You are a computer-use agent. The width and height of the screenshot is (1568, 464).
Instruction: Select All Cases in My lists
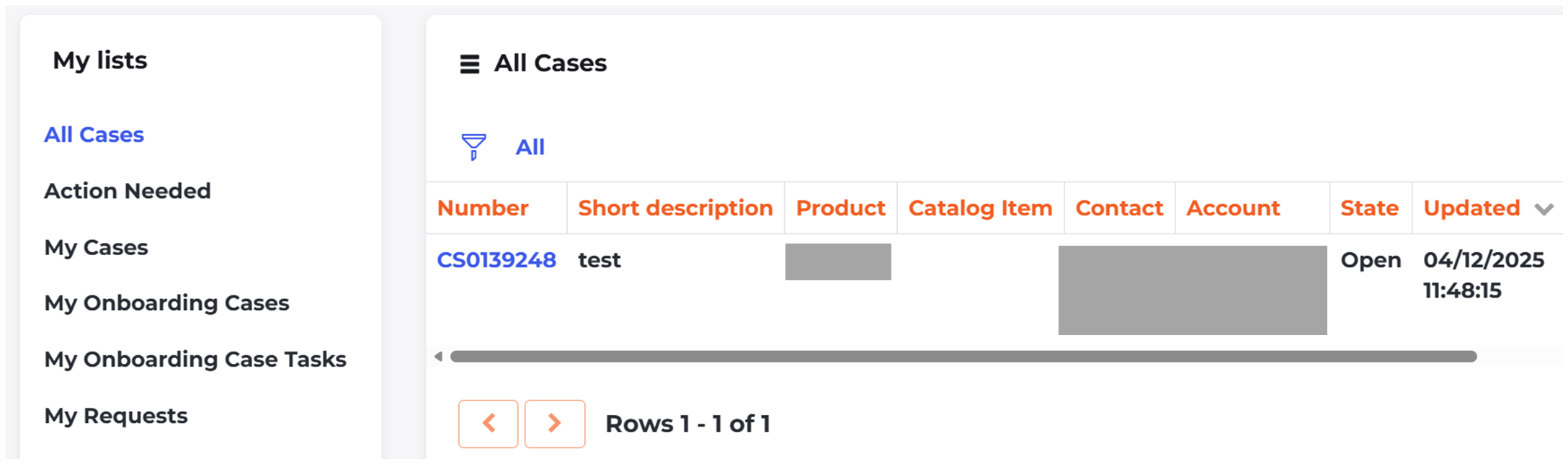point(94,135)
